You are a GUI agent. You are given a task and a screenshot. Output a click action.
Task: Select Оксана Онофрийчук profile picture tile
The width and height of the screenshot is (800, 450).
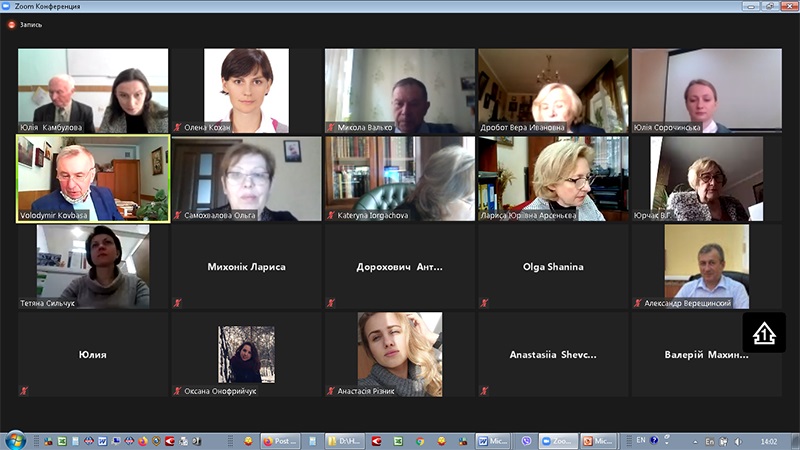(x=246, y=355)
